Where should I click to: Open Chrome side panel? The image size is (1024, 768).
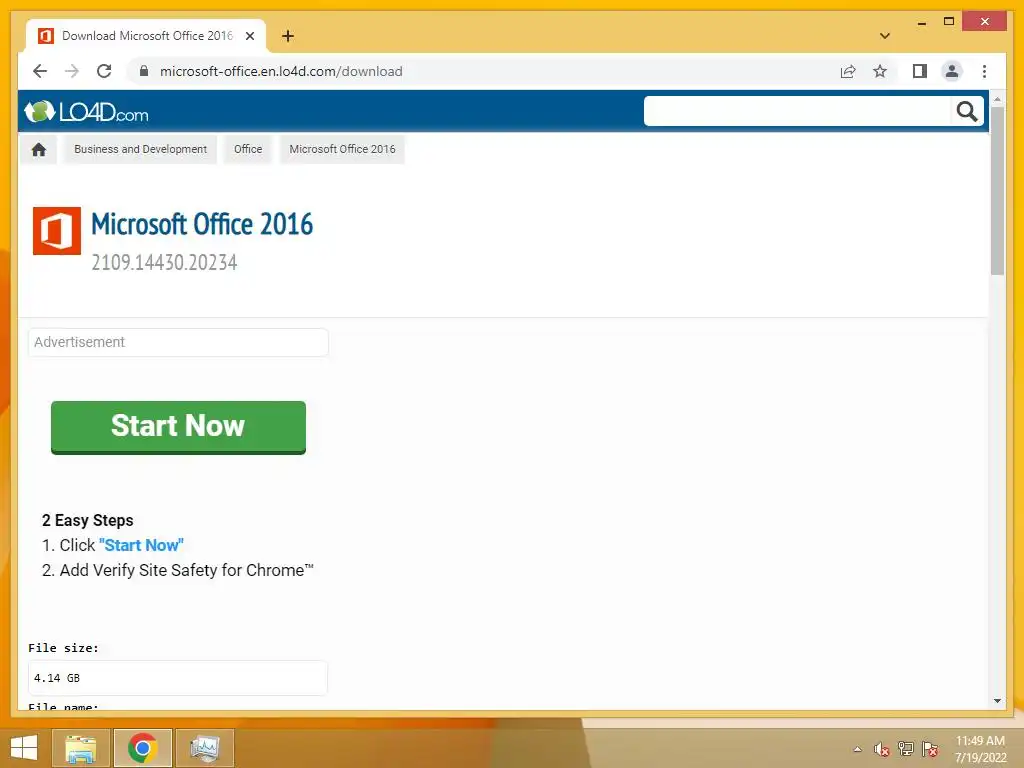[x=920, y=71]
